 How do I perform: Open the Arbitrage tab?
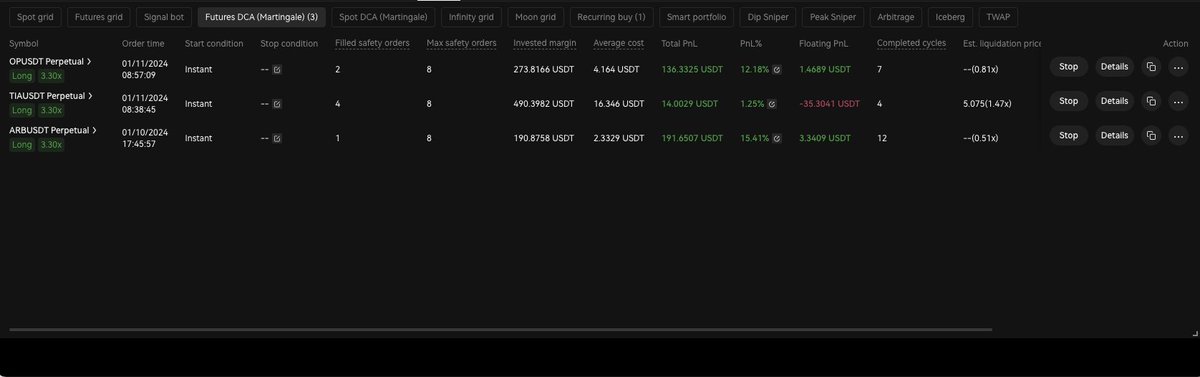point(895,17)
